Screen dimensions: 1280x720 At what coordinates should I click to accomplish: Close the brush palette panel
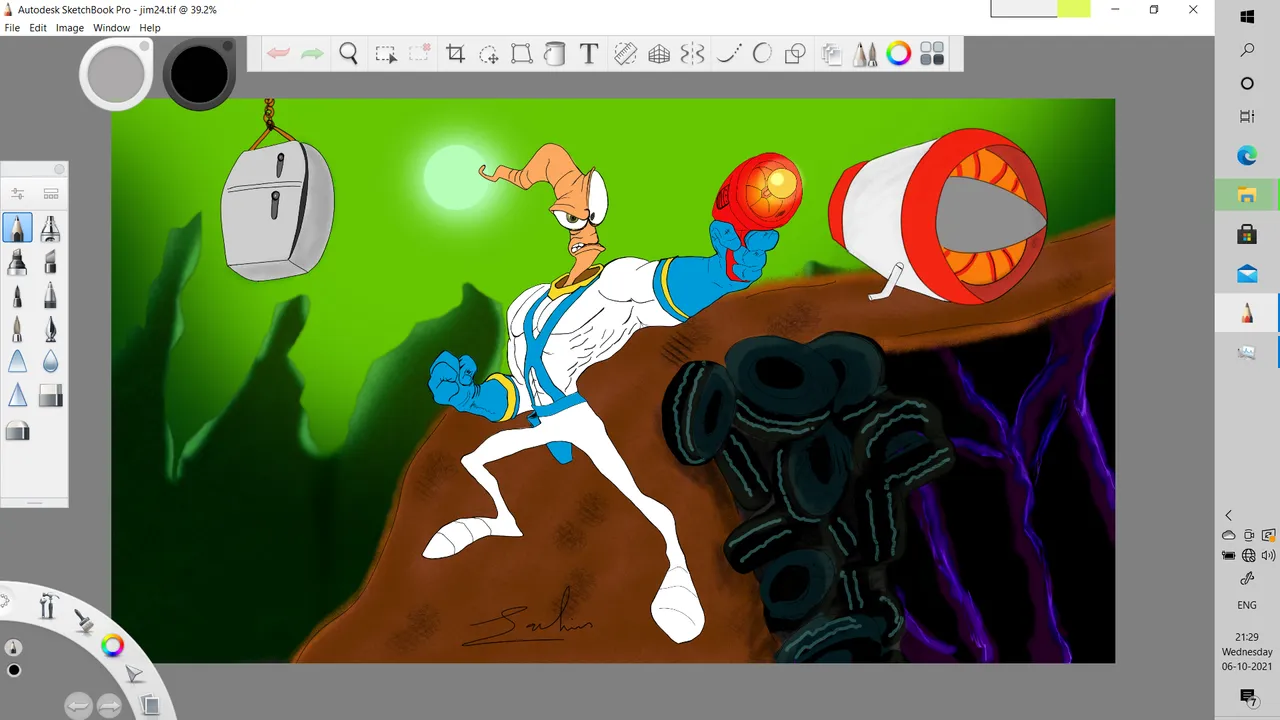tap(59, 170)
